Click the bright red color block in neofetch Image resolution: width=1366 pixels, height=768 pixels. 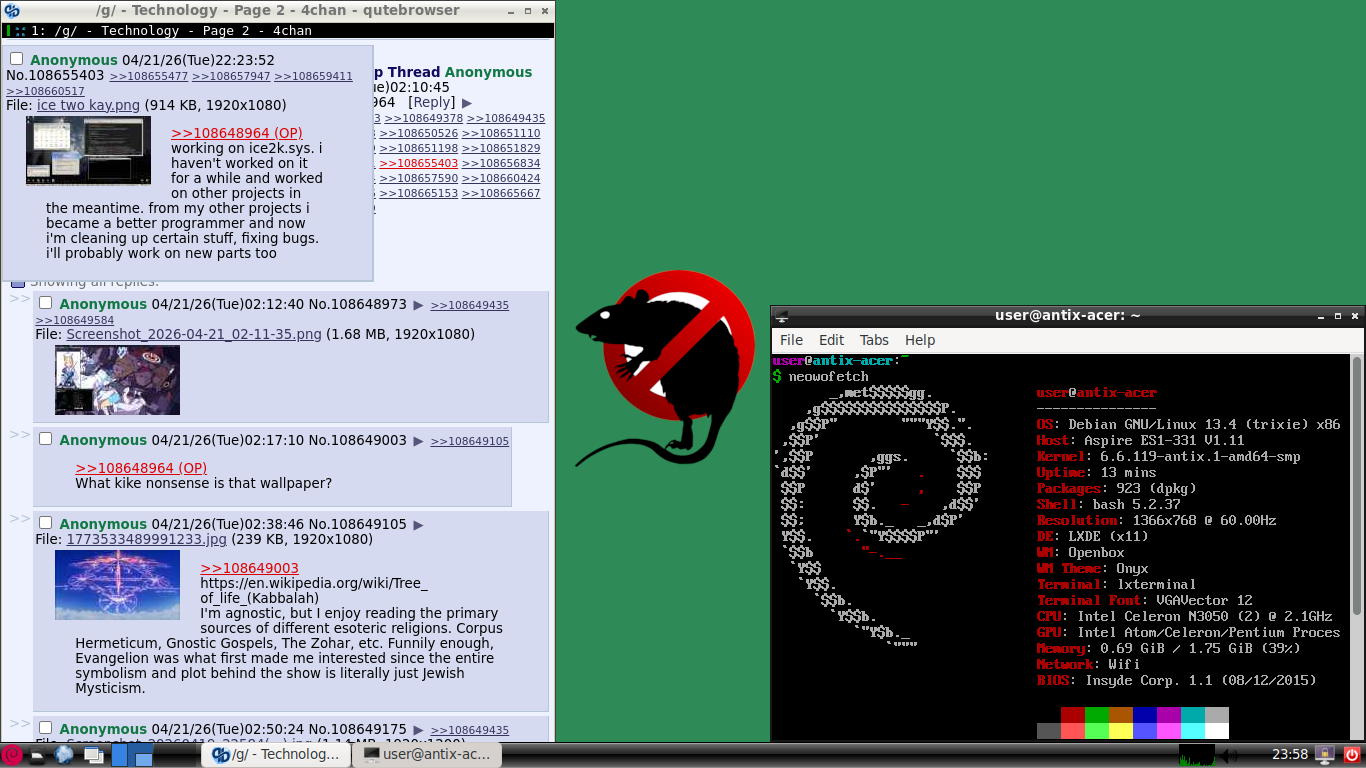coord(1073,731)
